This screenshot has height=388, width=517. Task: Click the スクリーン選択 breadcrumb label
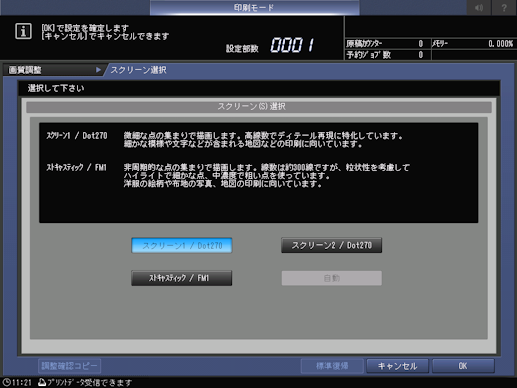pyautogui.click(x=139, y=70)
